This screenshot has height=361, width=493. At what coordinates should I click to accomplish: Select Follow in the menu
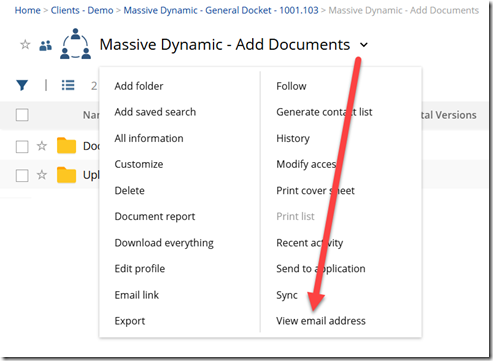[291, 86]
